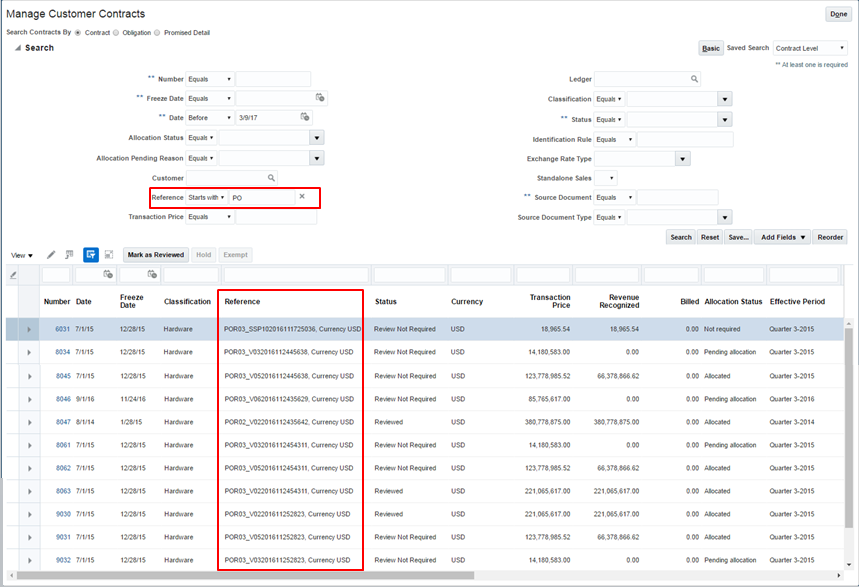The height and width of the screenshot is (587, 859).
Task: Open the Saved Search Contract Level dropdown
Action: pyautogui.click(x=809, y=48)
